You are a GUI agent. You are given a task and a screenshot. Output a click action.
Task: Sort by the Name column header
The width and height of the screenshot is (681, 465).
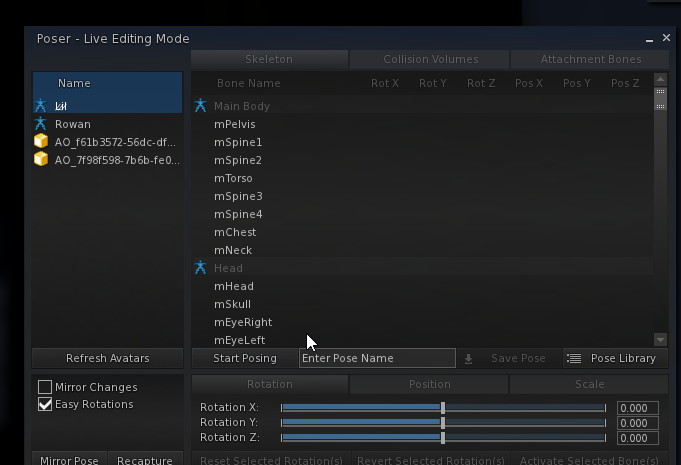107,83
